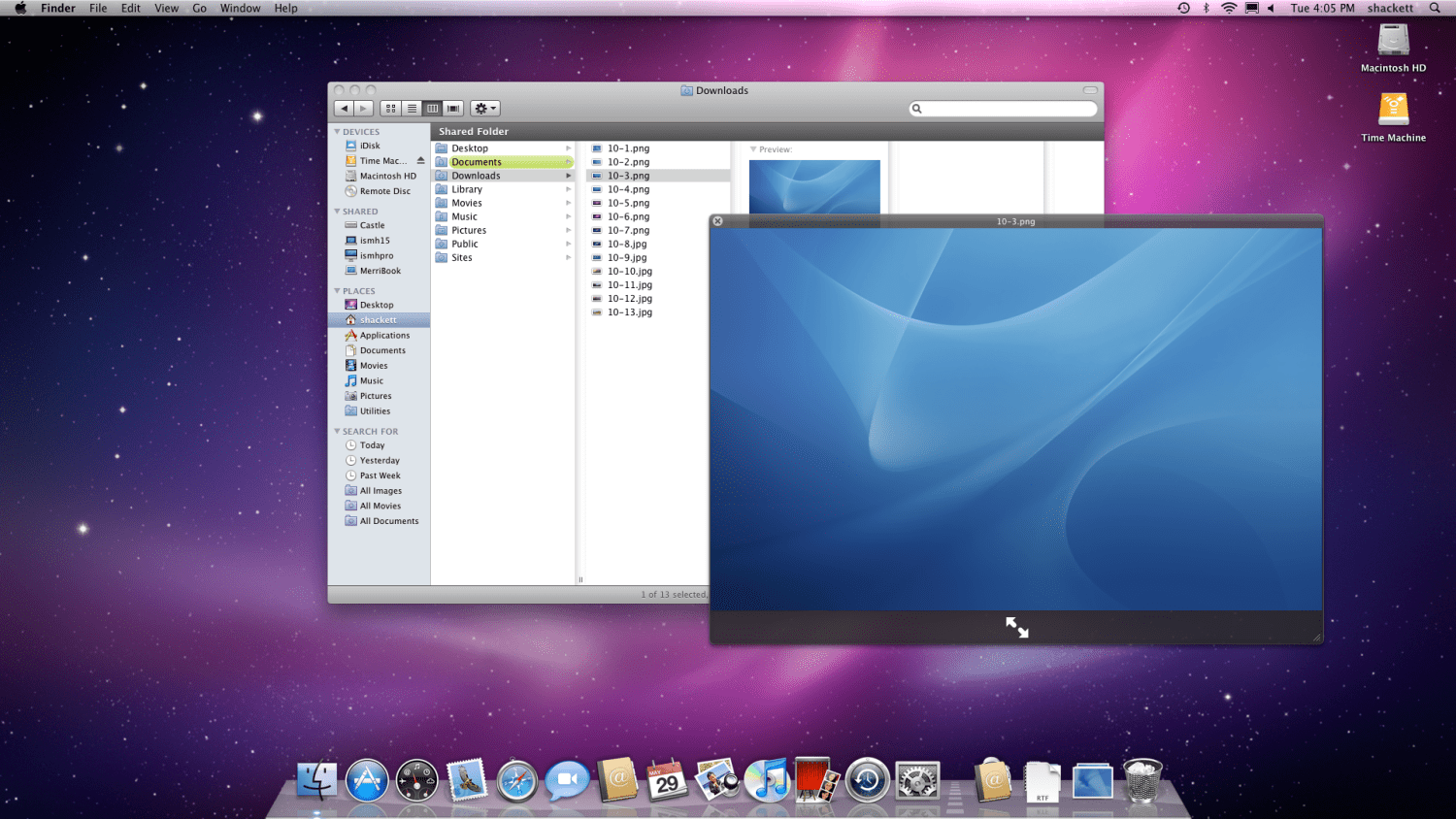Toggle Finder toolbar with the pill button
The image size is (1456, 819).
(x=1090, y=90)
